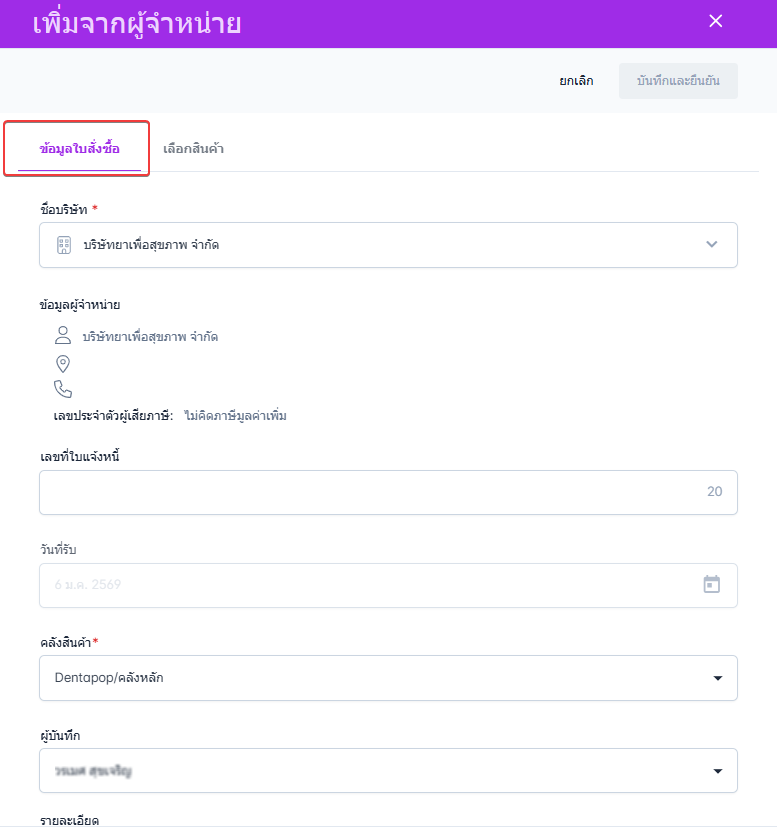Click the dialog title เพิ่มจากผู้จำหน่าย

pyautogui.click(x=137, y=24)
